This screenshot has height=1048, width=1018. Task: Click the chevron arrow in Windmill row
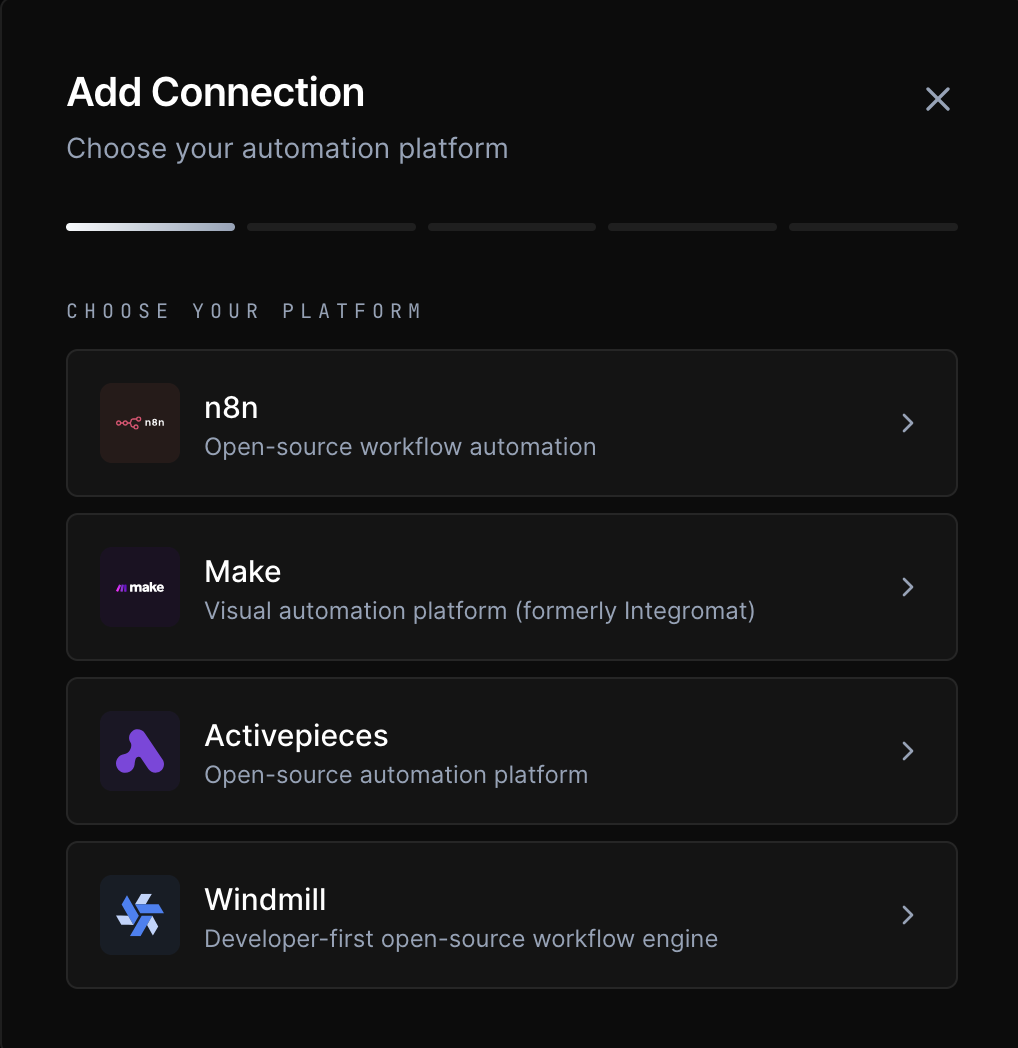point(908,915)
